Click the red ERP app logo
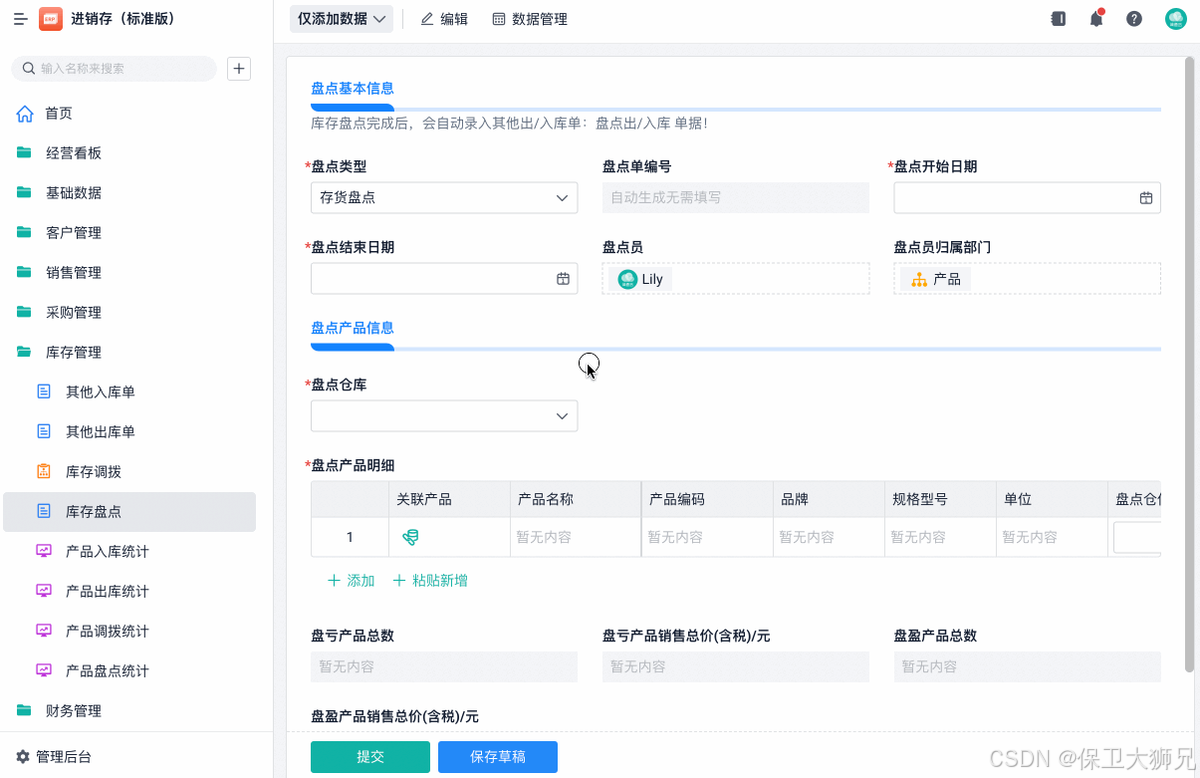Viewport: 1200px width, 778px height. [x=50, y=19]
